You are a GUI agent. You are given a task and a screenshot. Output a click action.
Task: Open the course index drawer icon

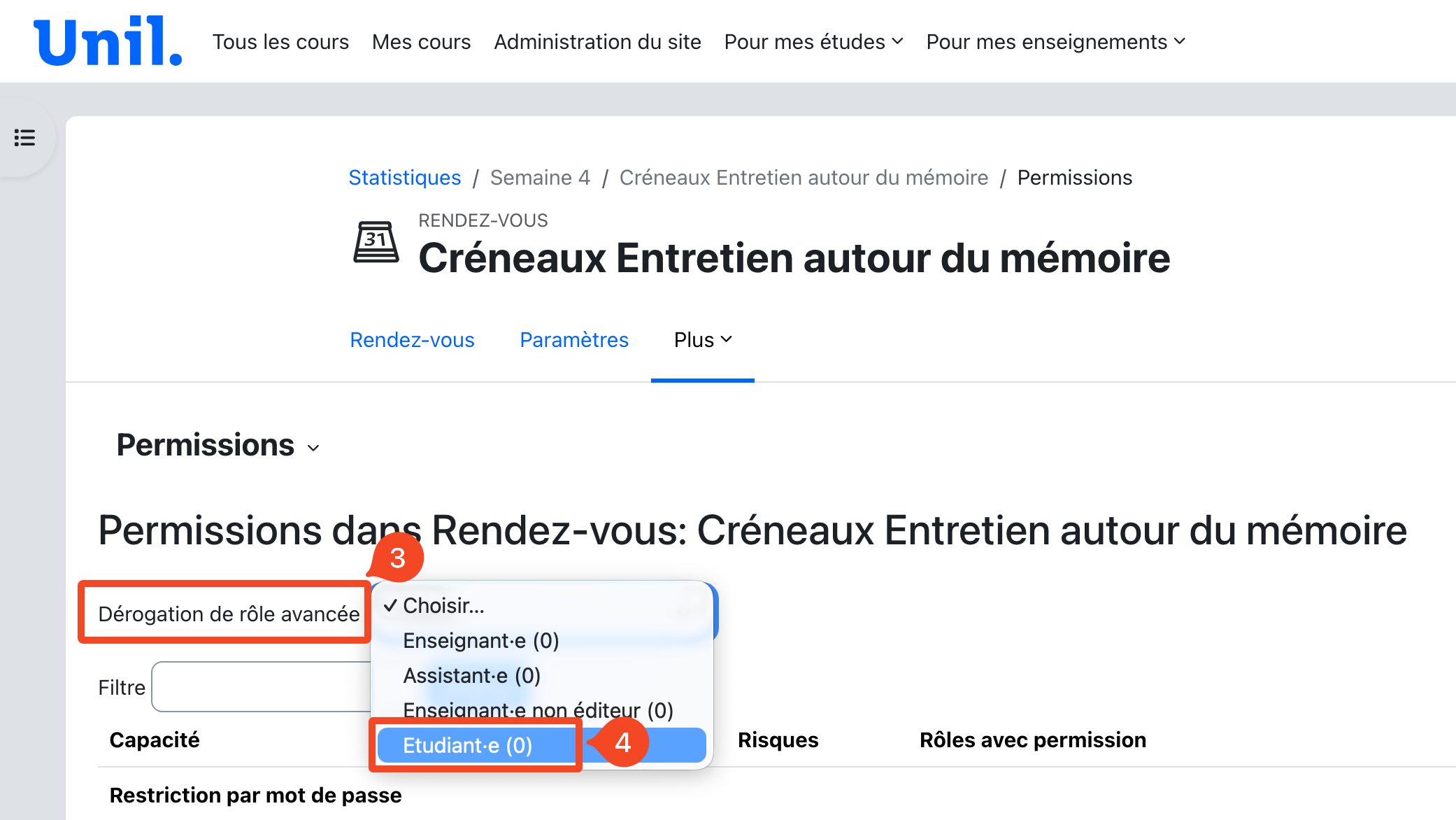coord(25,138)
